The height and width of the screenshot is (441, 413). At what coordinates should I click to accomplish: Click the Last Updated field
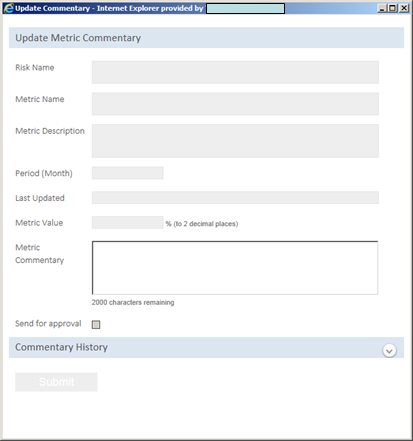pos(235,198)
